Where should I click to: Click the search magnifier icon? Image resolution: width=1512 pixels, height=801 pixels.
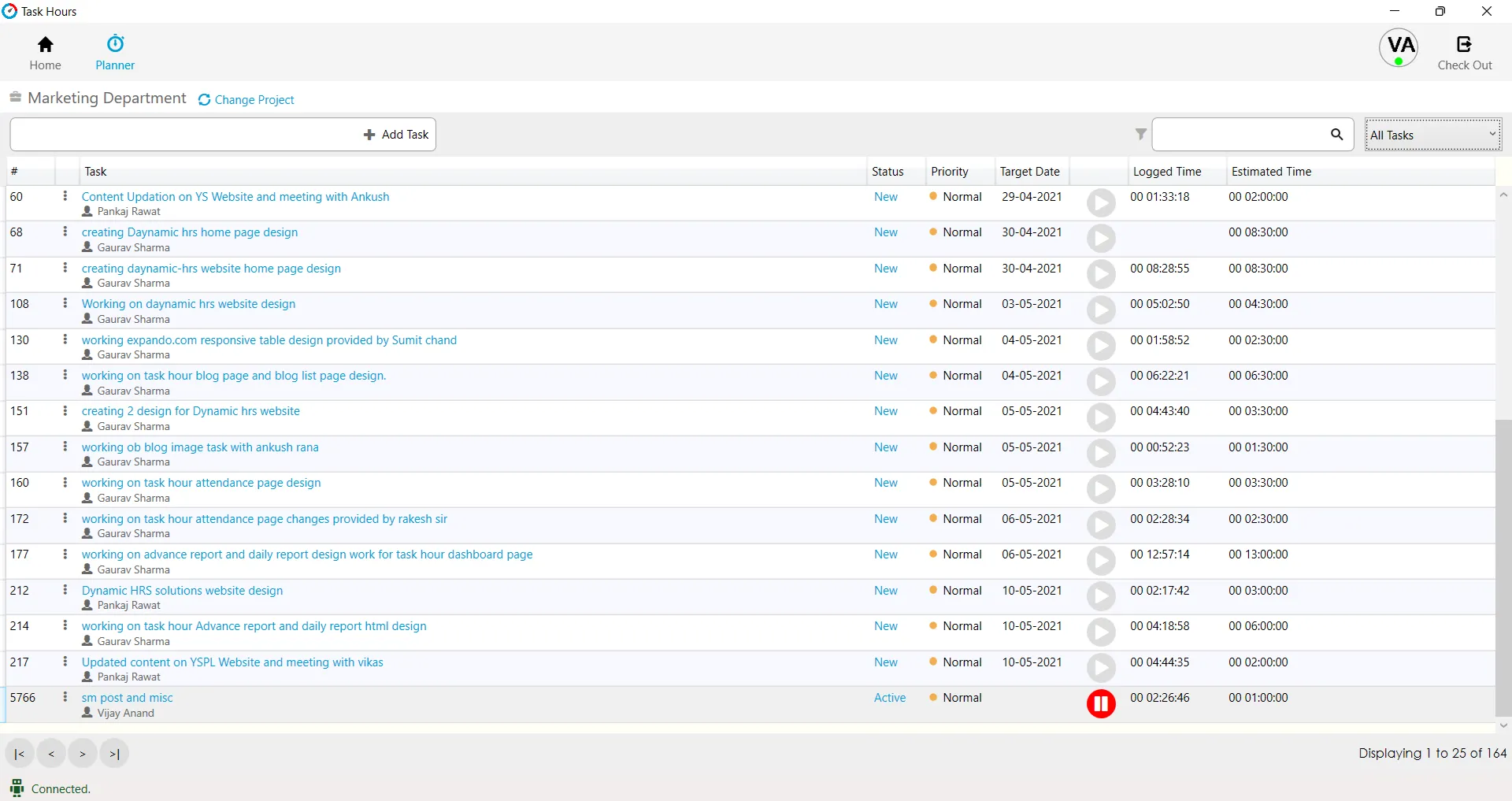(1337, 134)
